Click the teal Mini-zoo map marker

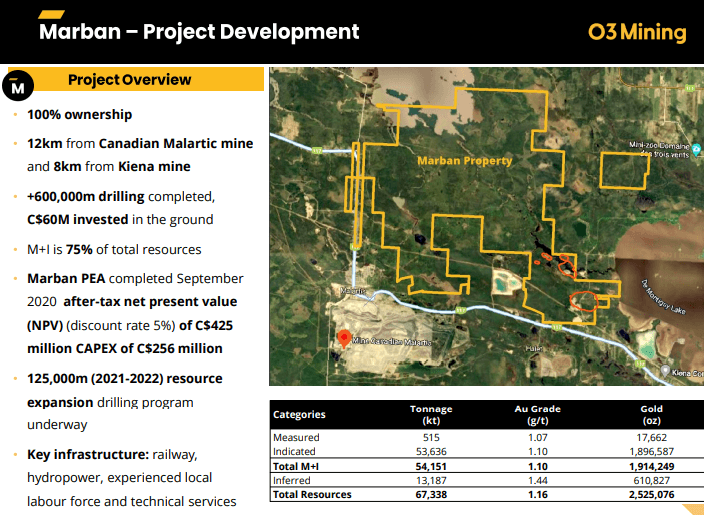[x=696, y=149]
